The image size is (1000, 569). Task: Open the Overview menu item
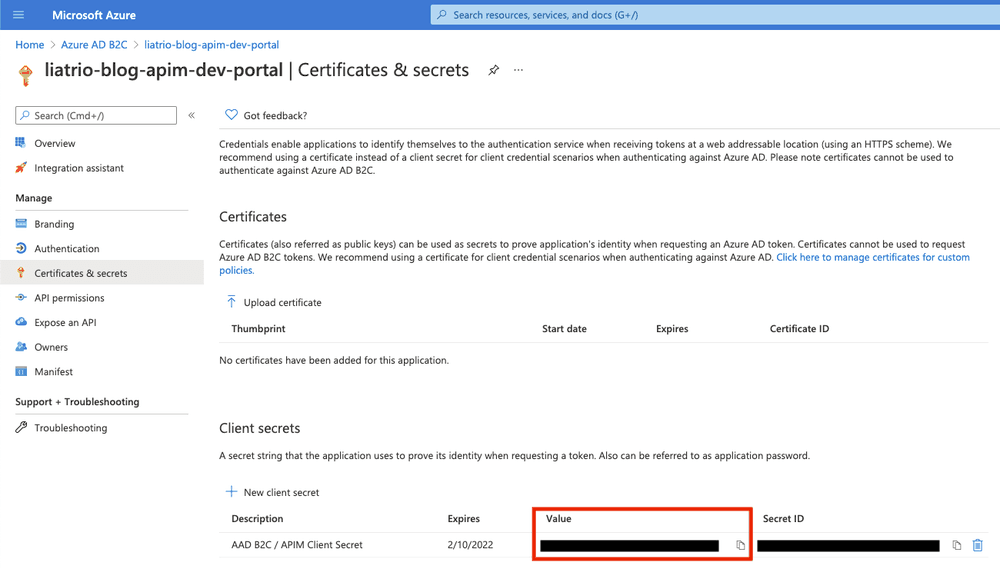(55, 144)
